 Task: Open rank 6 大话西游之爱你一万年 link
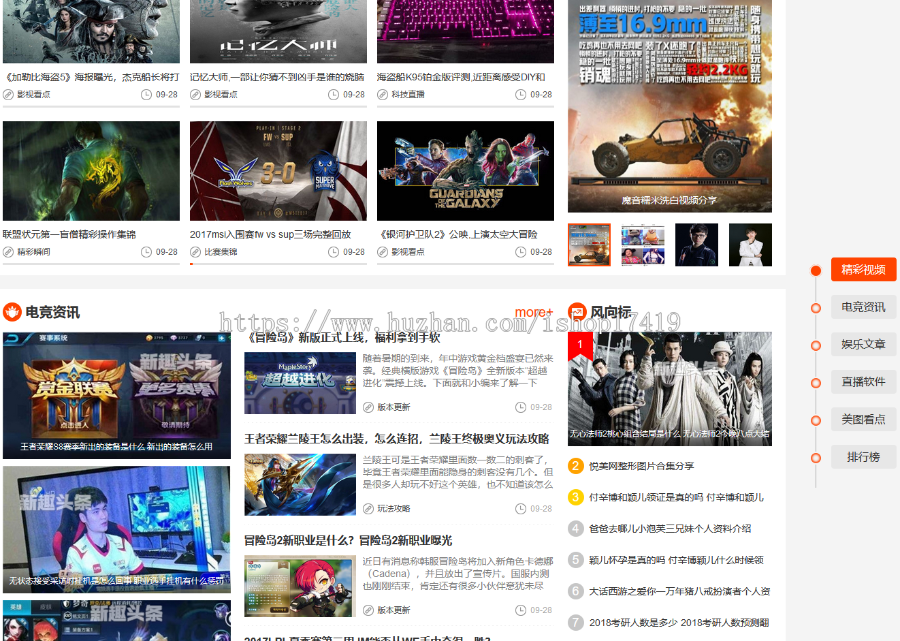(680, 591)
